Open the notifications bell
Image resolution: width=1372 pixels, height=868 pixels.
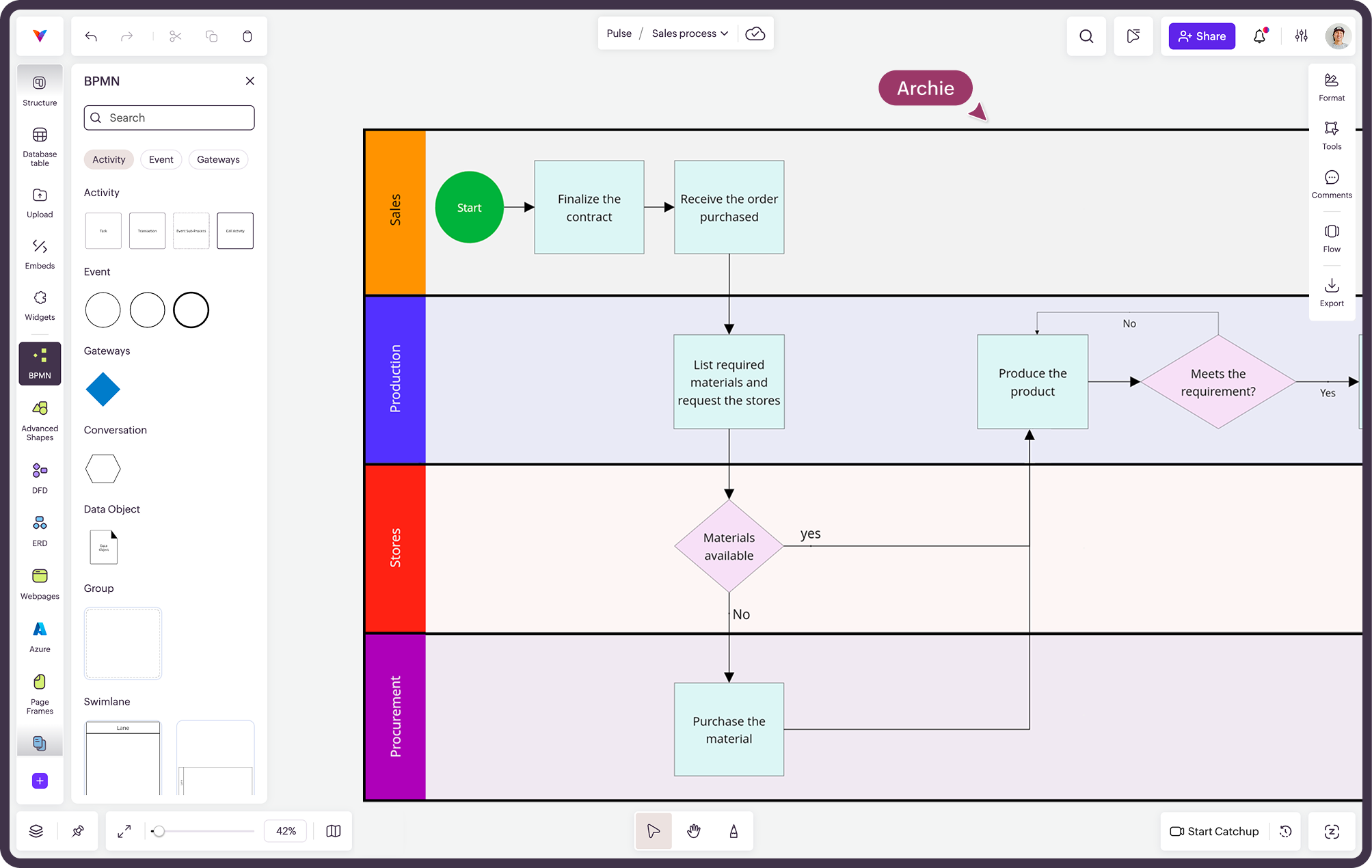(x=1260, y=36)
